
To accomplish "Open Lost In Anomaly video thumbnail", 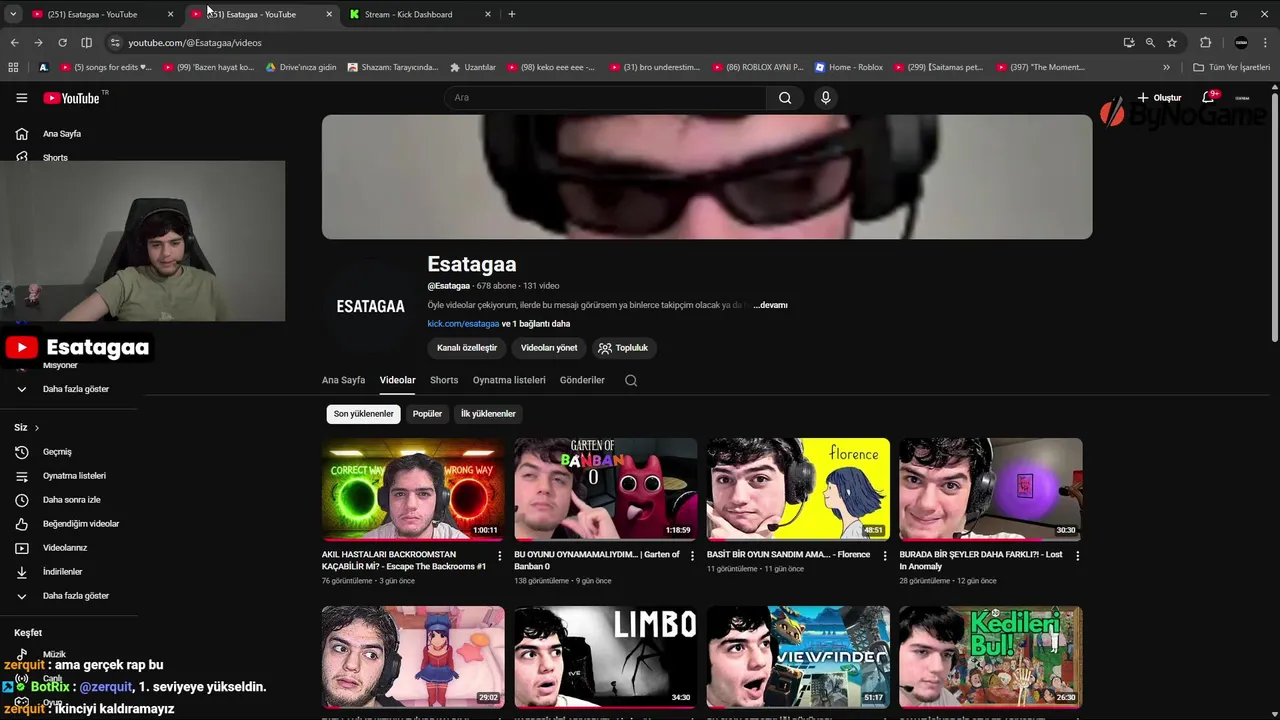I will pos(990,489).
